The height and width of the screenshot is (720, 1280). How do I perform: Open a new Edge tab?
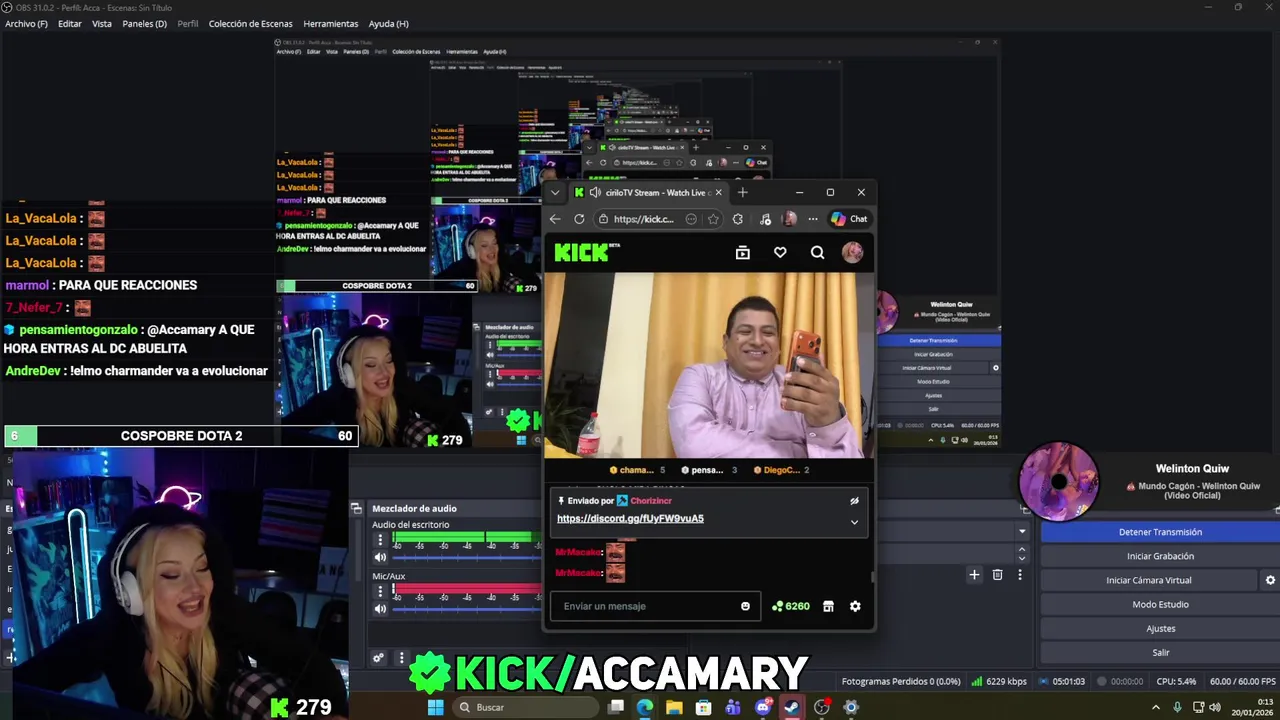[742, 193]
